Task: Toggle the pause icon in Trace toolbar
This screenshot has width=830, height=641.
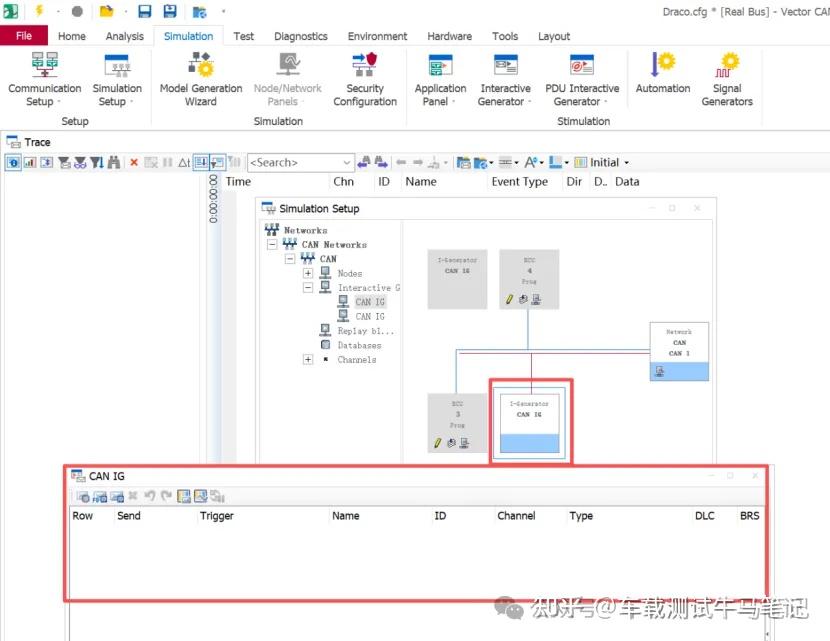Action: 168,162
